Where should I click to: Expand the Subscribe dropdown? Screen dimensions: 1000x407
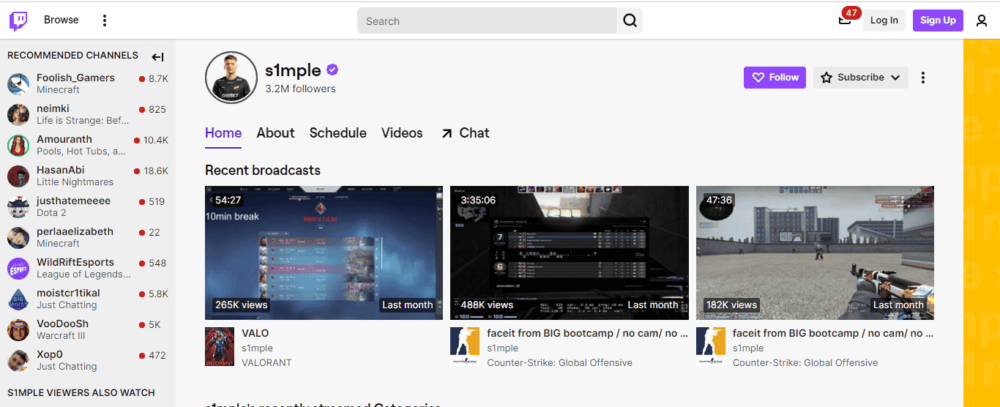point(860,78)
